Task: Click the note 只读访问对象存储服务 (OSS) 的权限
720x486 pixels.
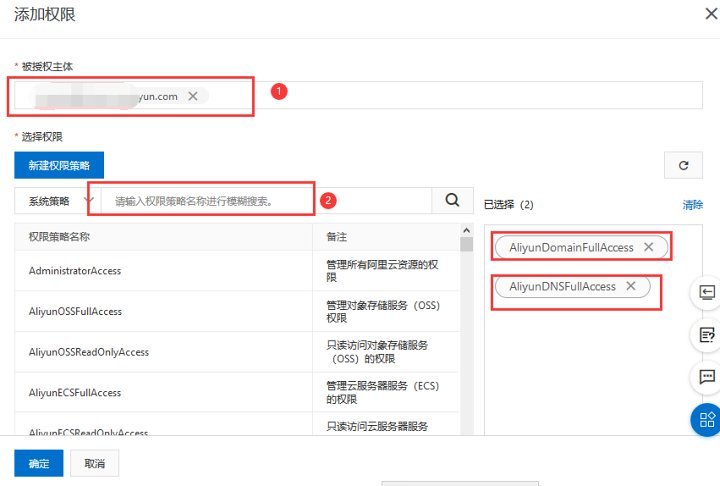Action: pyautogui.click(x=377, y=352)
